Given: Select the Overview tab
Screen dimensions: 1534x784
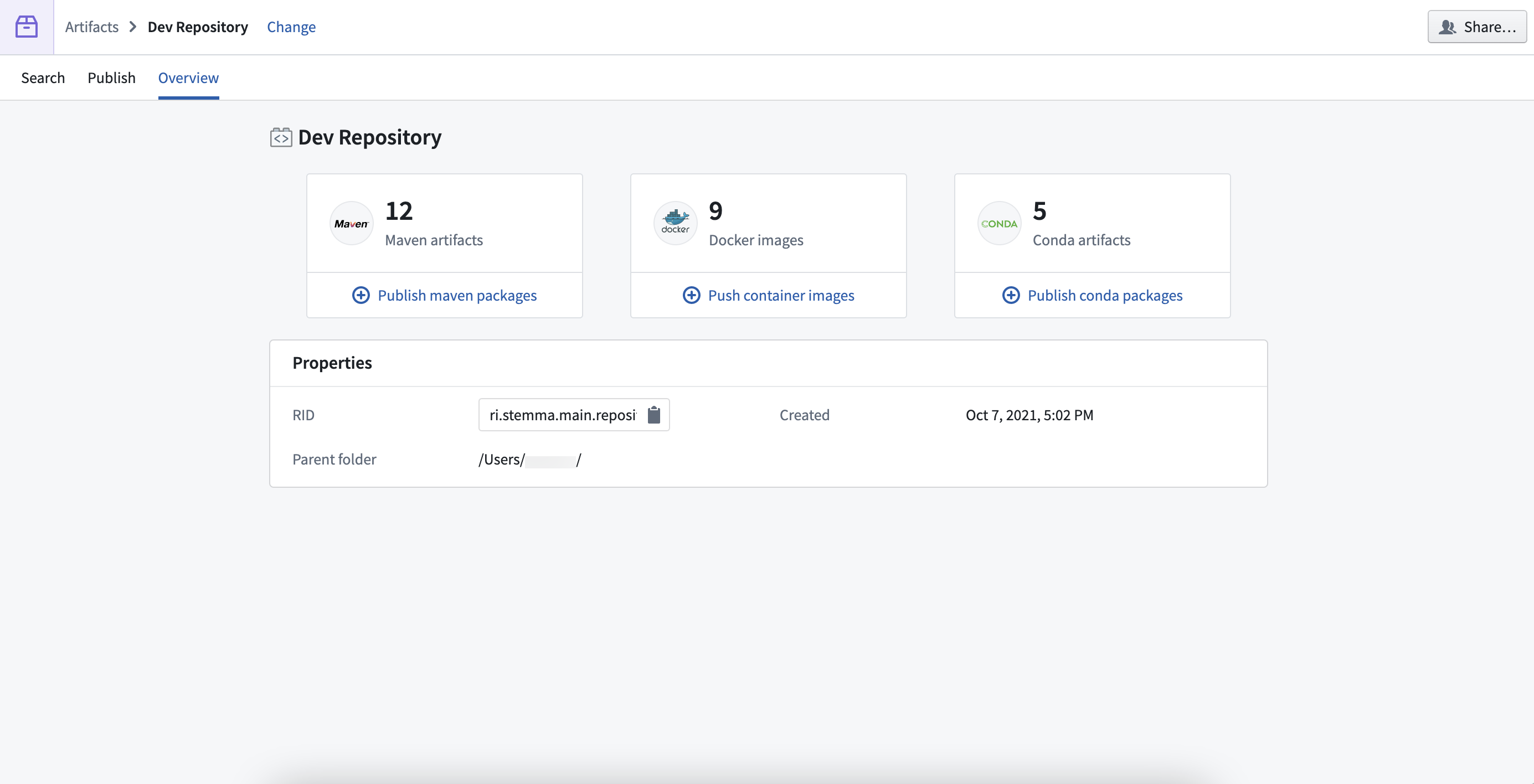Looking at the screenshot, I should [x=188, y=78].
